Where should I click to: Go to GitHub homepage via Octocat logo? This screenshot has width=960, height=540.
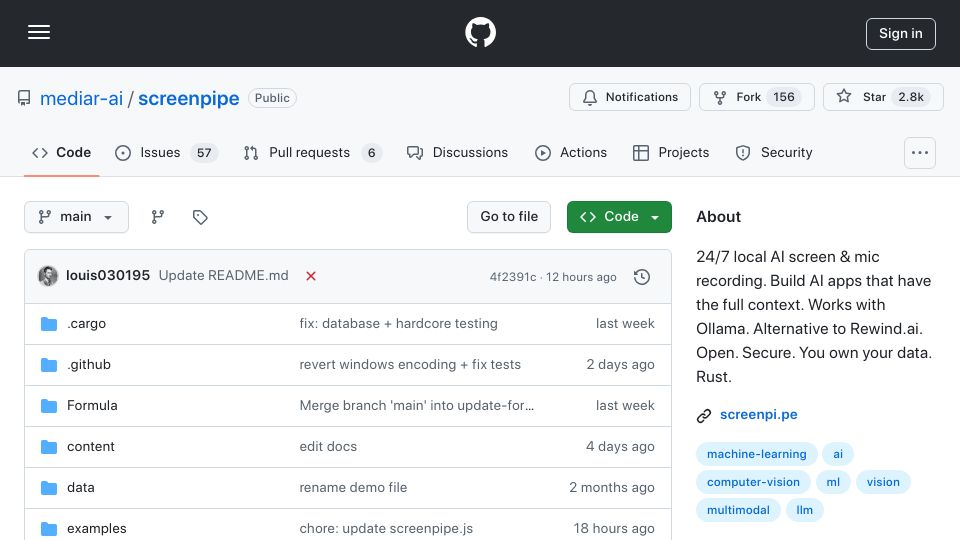pos(480,32)
